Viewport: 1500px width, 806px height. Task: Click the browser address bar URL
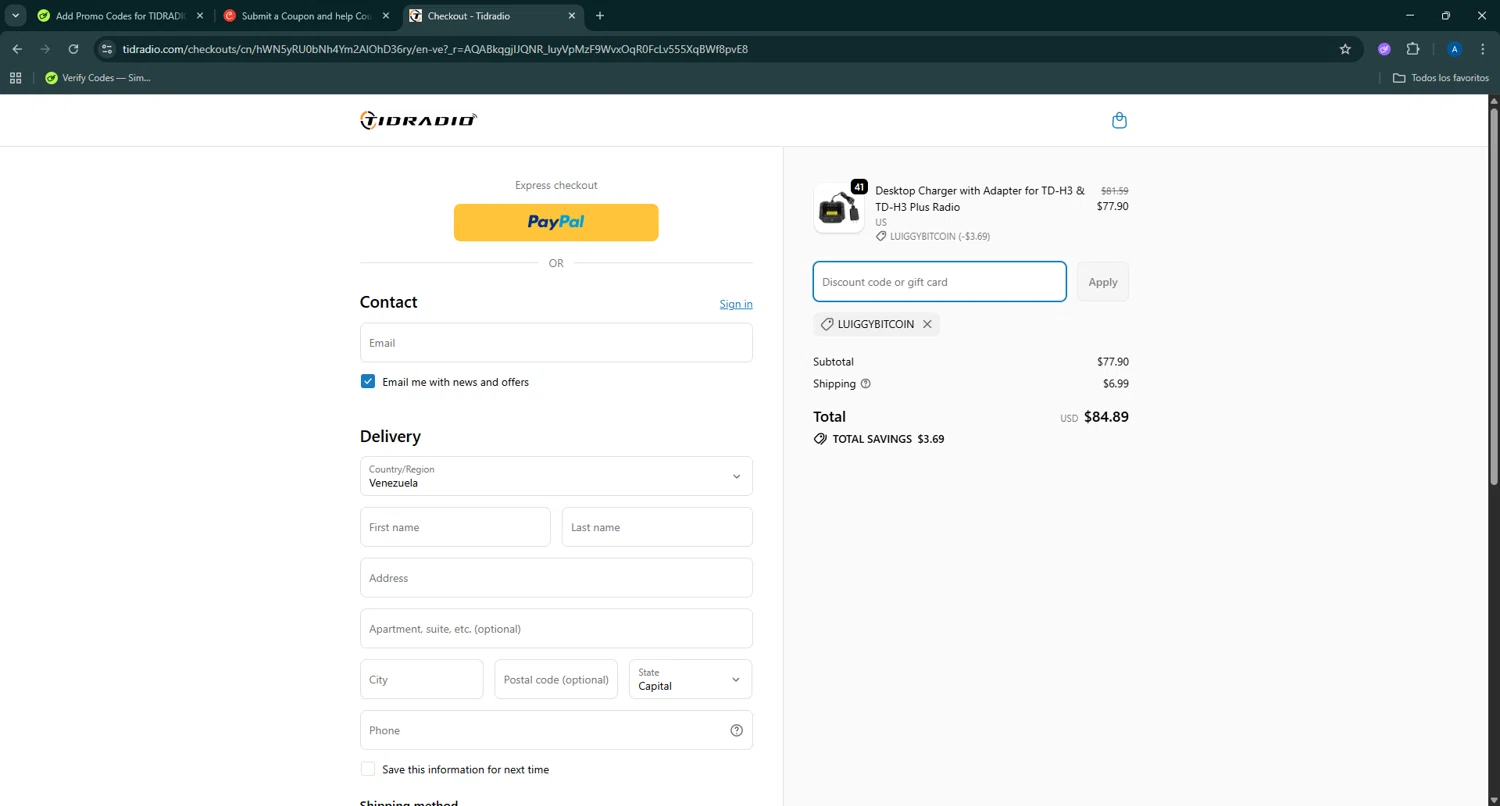point(435,49)
